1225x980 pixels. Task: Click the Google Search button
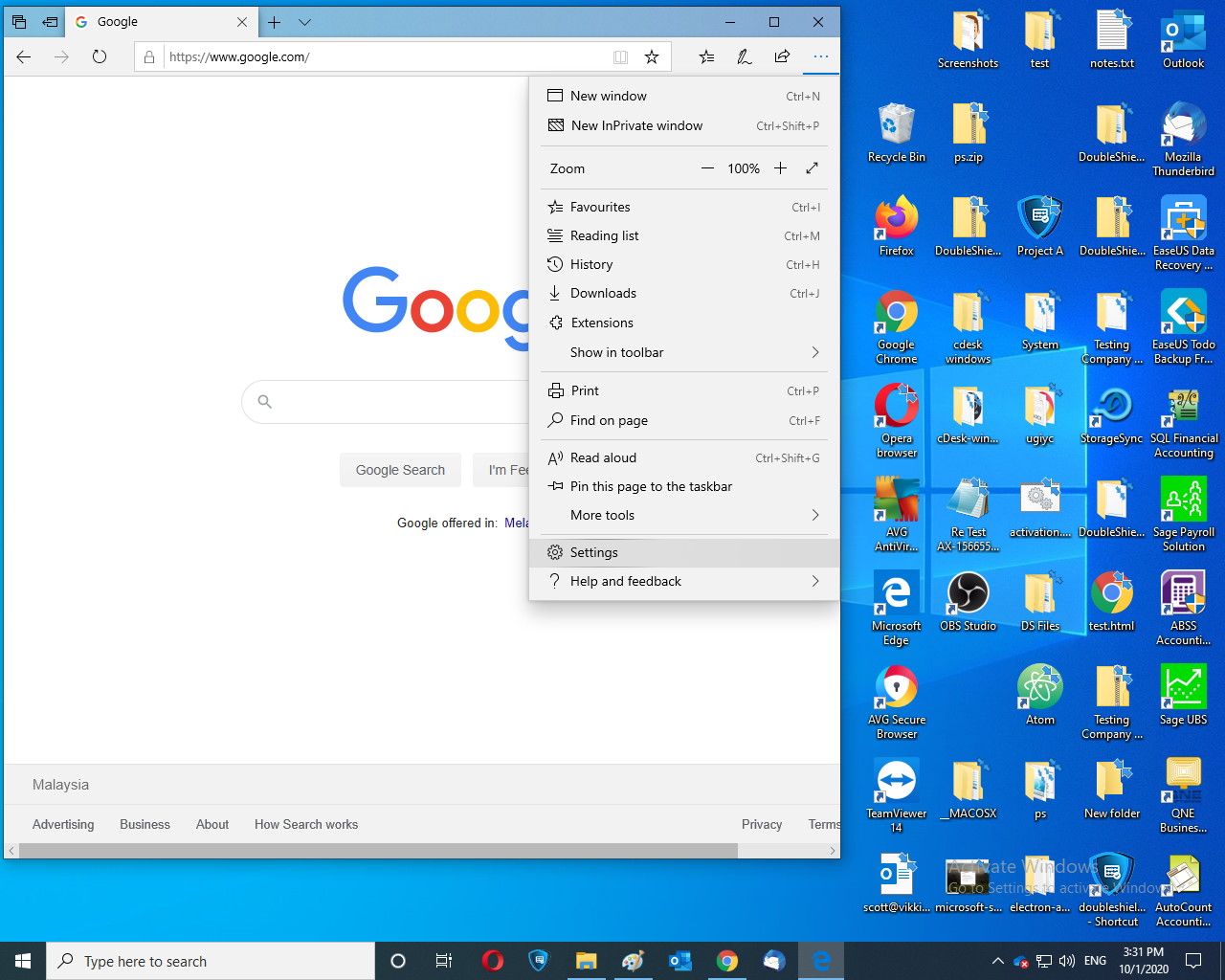pos(400,470)
